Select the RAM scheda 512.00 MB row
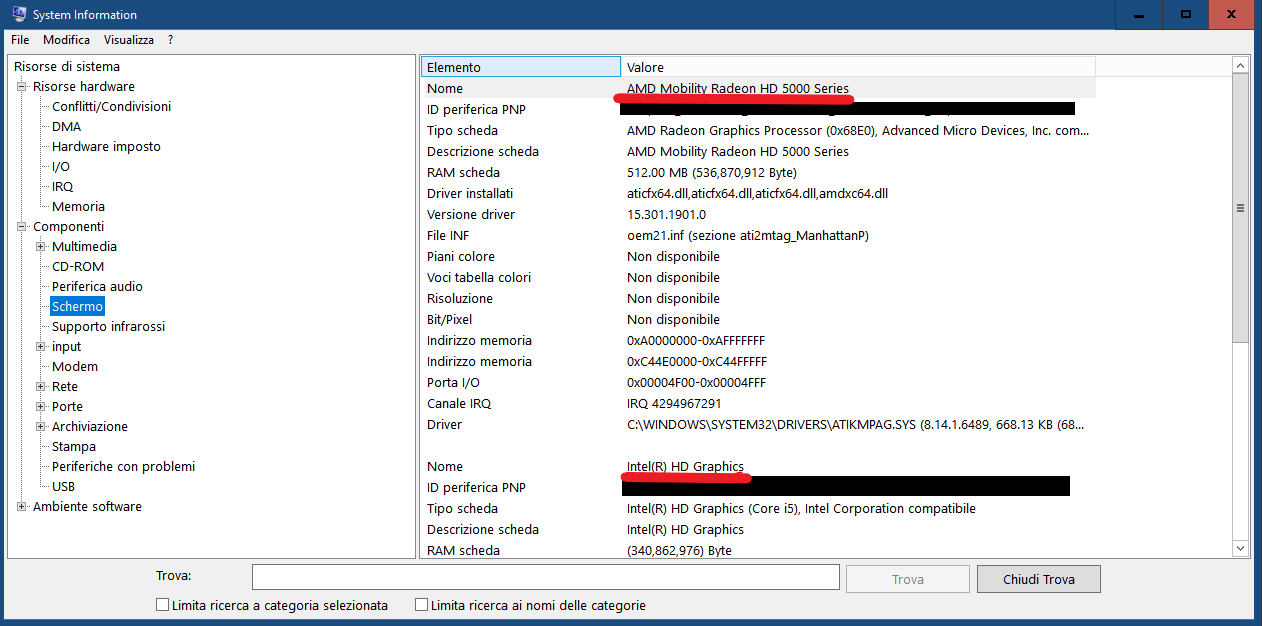 [758, 172]
